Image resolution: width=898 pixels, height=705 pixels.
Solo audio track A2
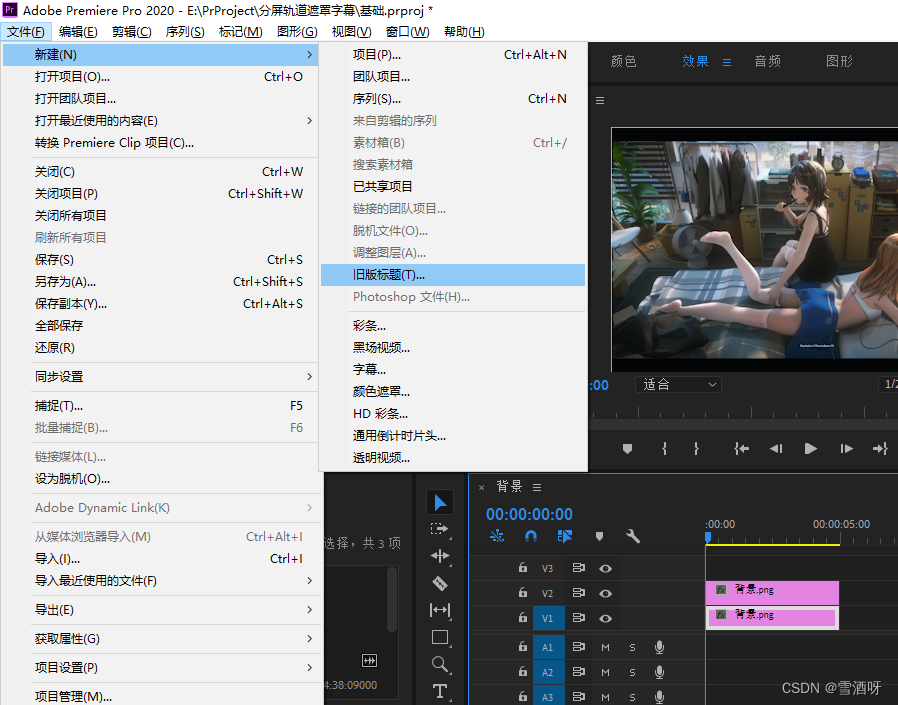(x=632, y=672)
